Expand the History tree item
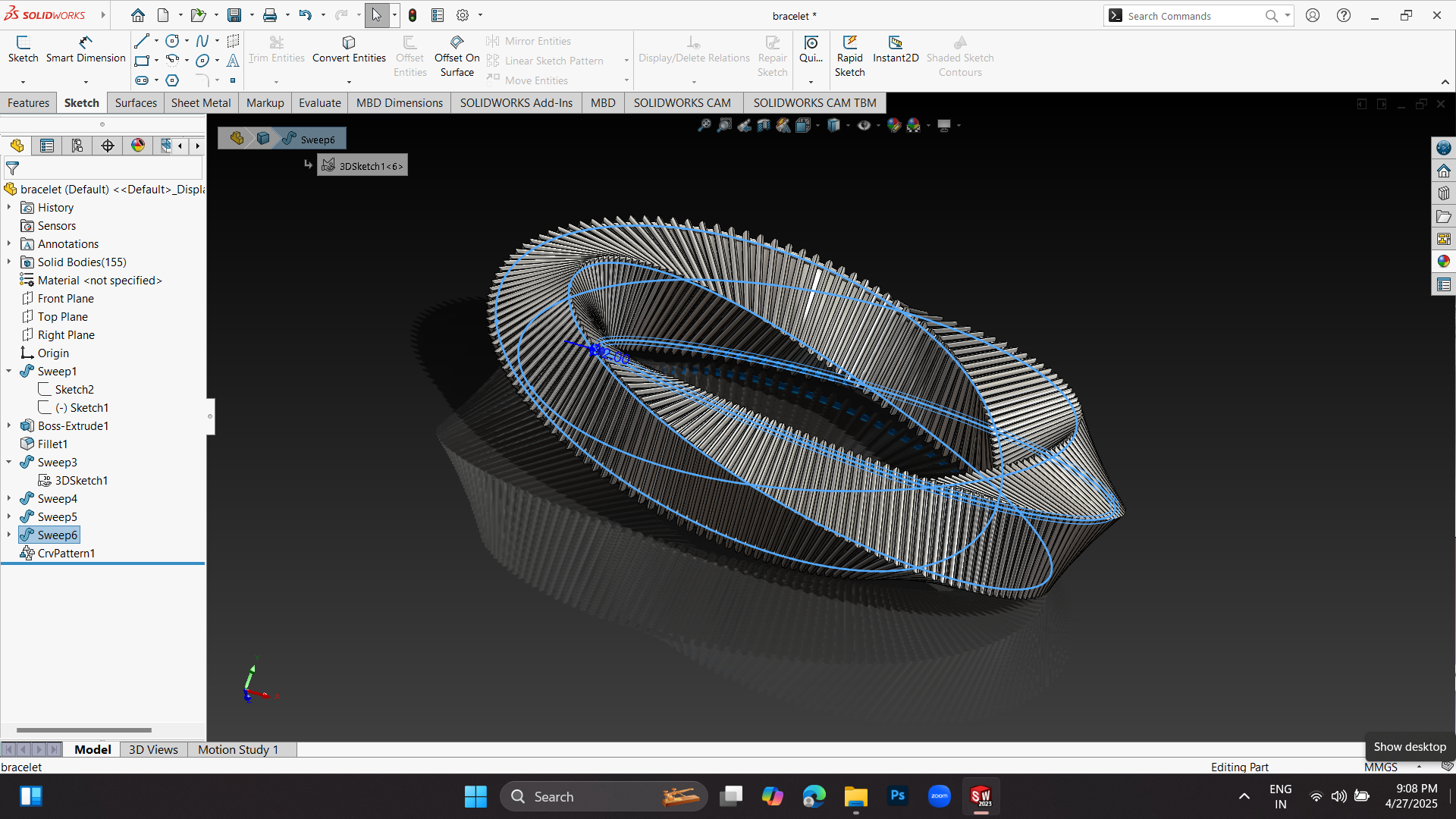 (x=9, y=207)
